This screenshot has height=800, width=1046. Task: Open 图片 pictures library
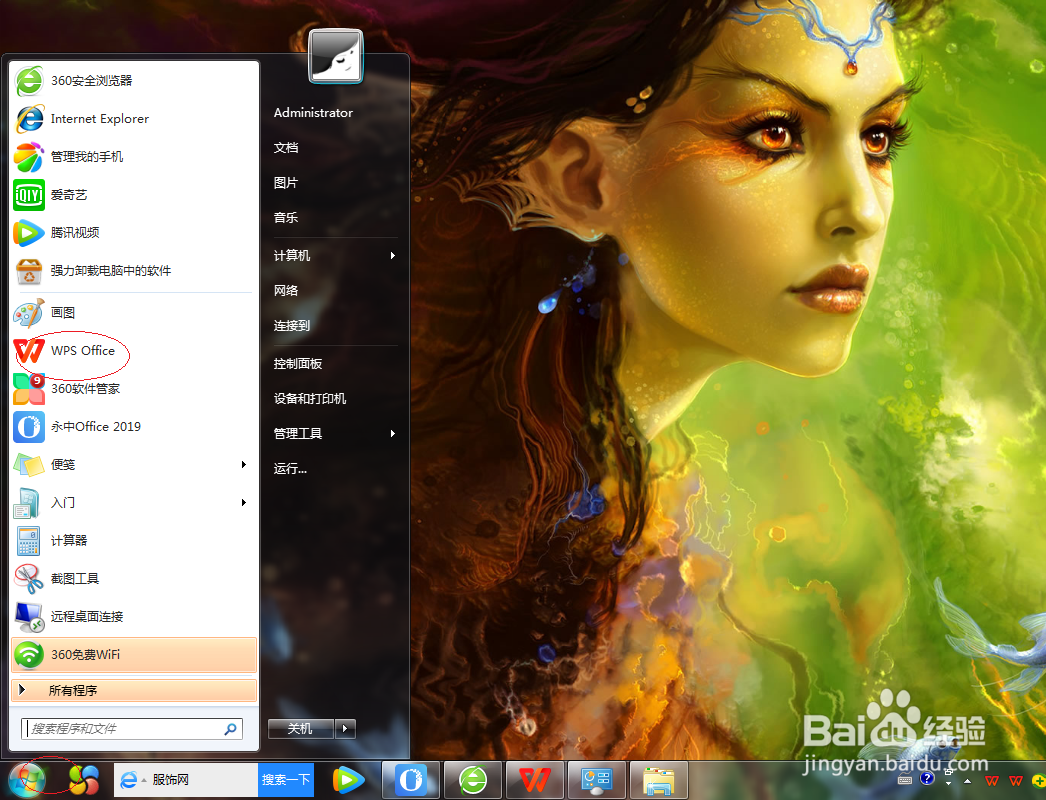coord(286,183)
